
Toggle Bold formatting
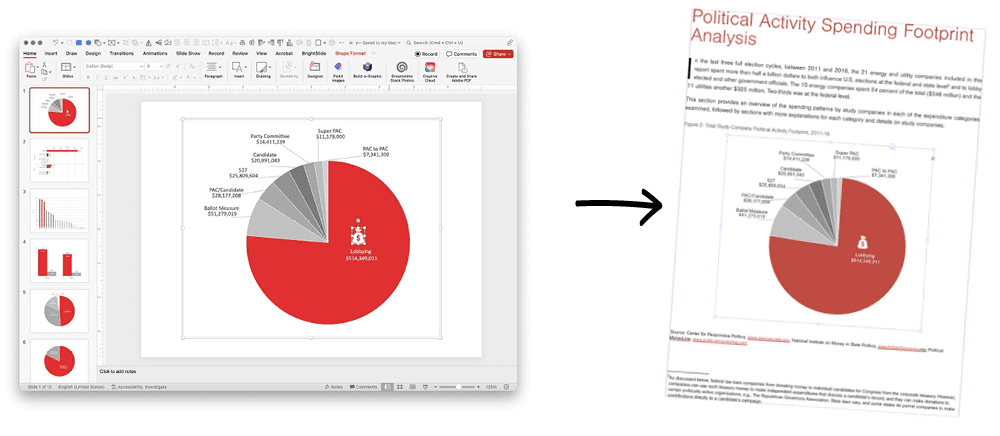pos(88,77)
